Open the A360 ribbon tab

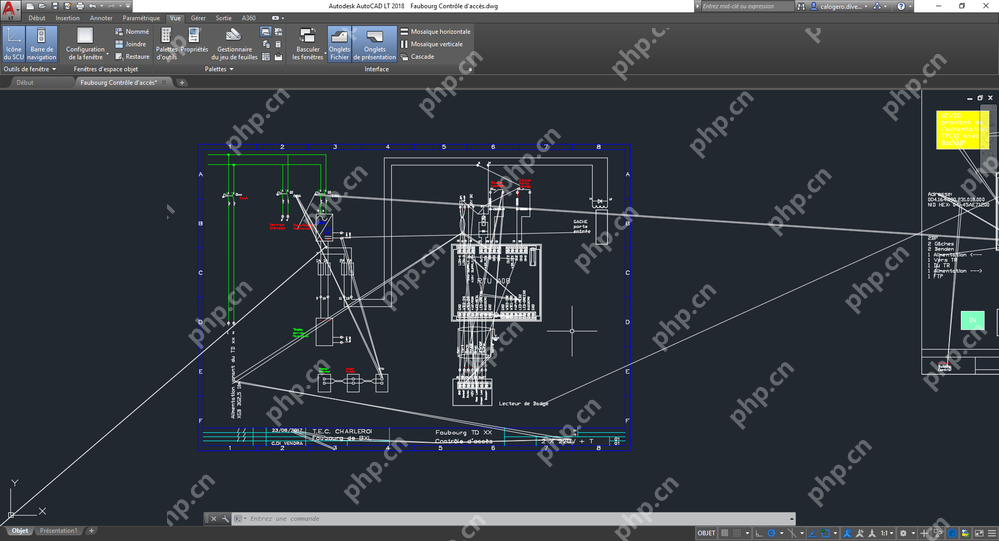[x=248, y=18]
